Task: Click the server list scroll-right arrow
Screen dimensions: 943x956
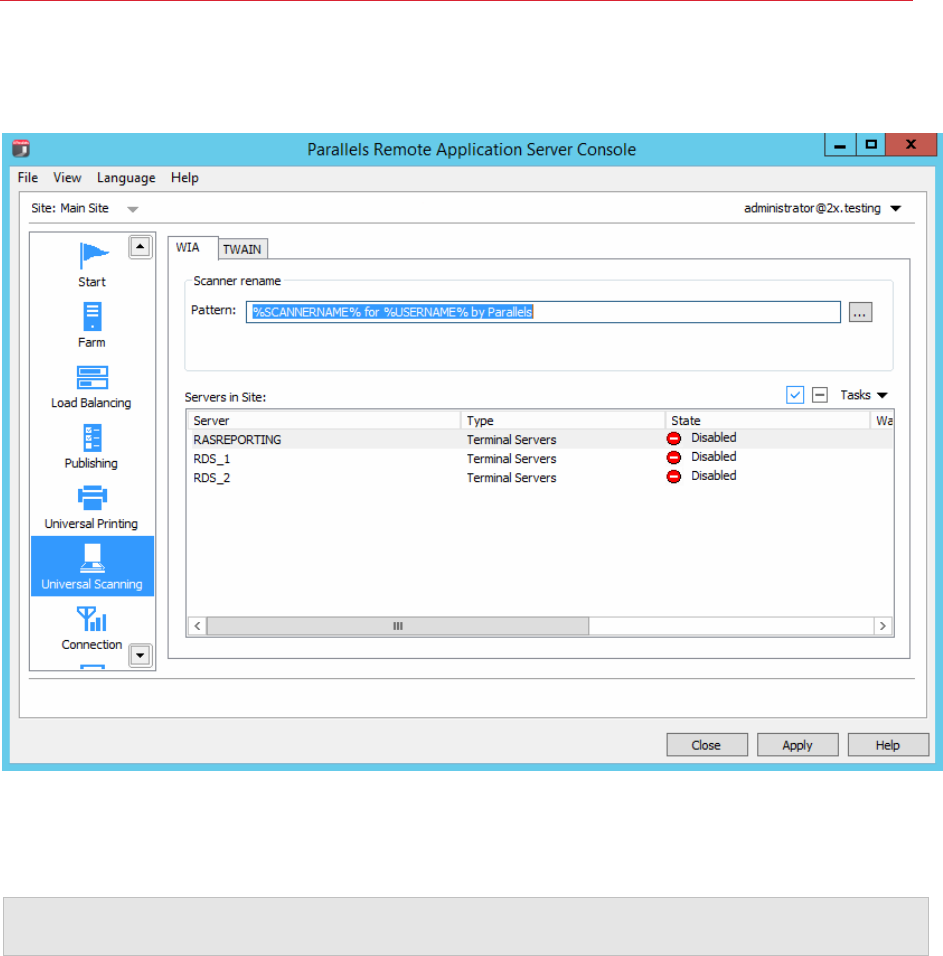Action: (883, 626)
